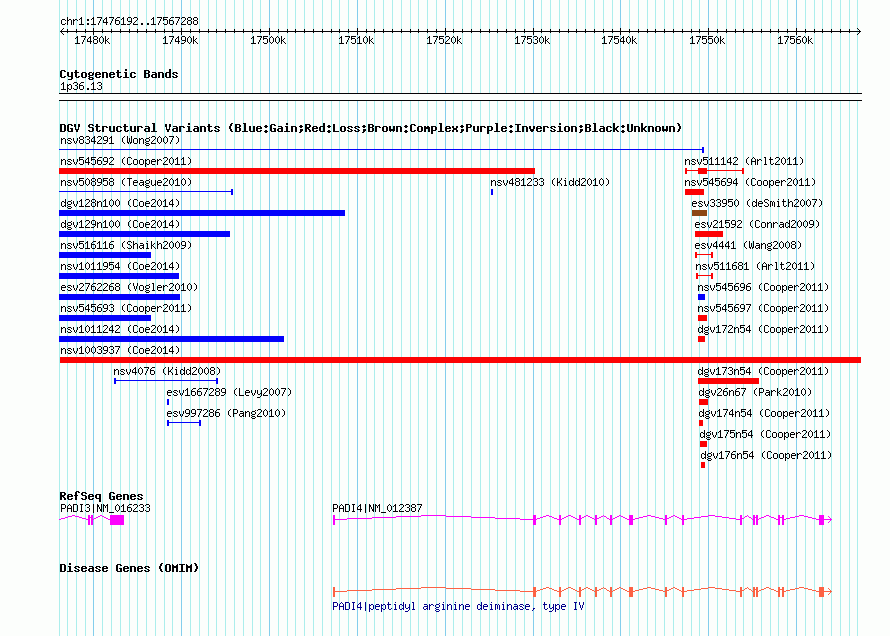890x636 pixels.
Task: Select the dgv128n100 (Coe2014) blue gain bar
Action: click(202, 213)
